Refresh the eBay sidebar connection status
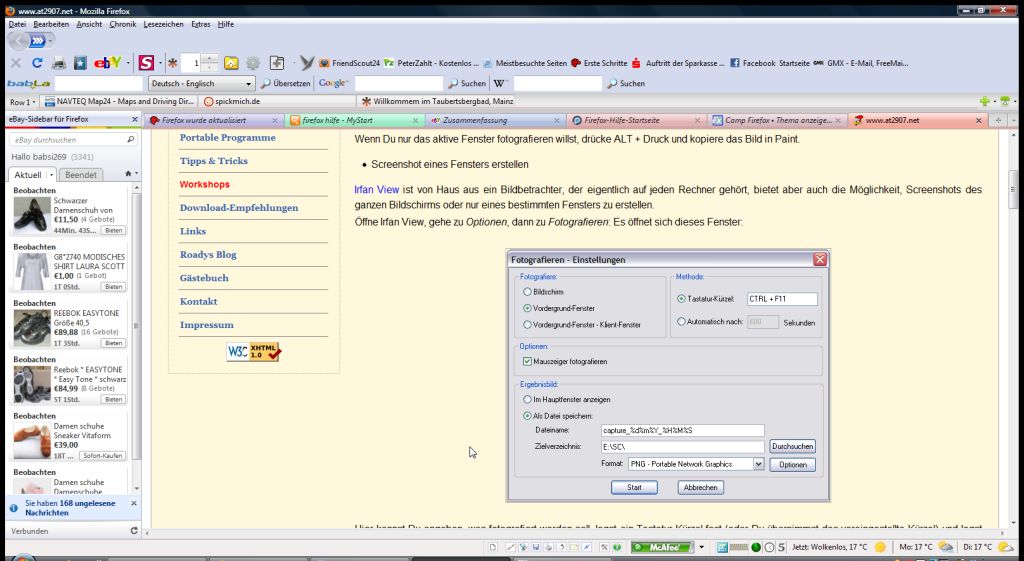The image size is (1024, 561). click(134, 531)
